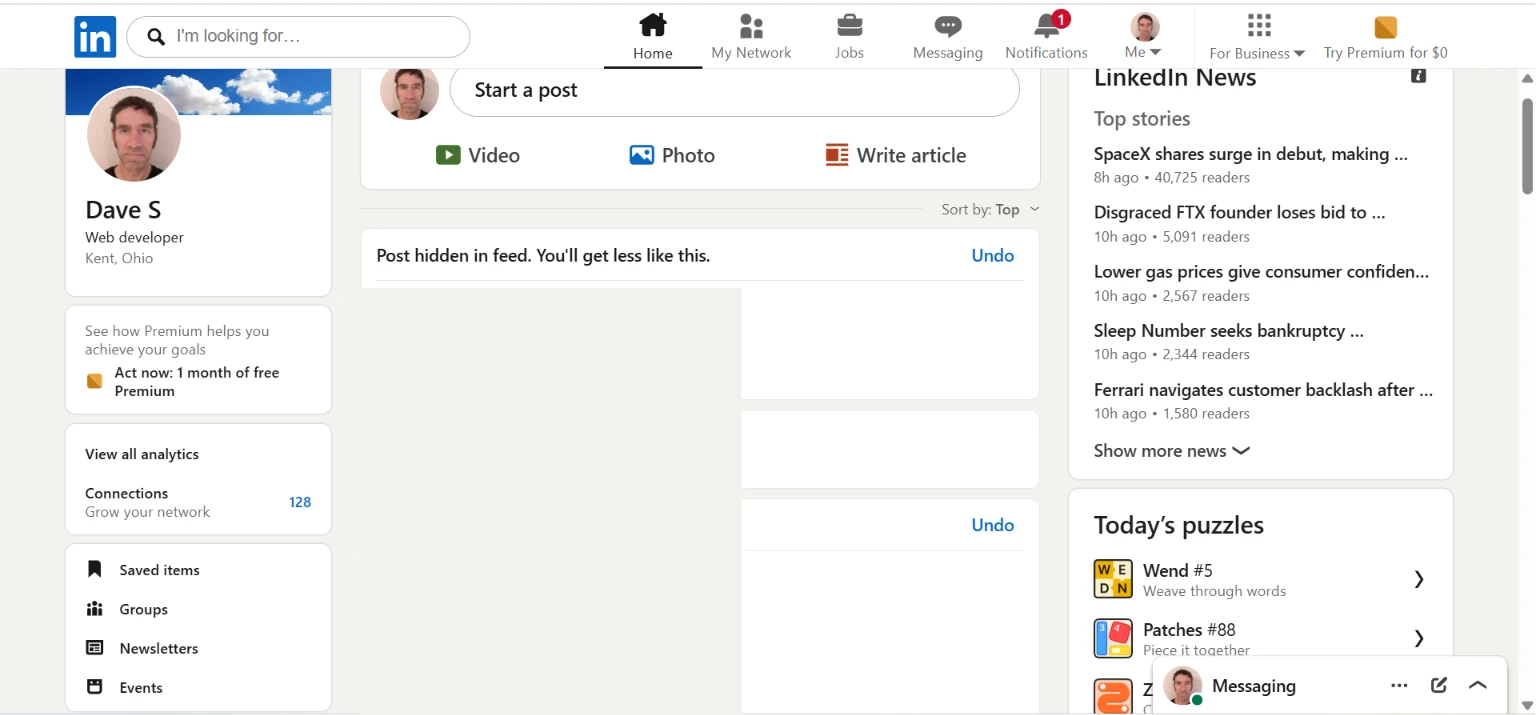This screenshot has height=715, width=1536.
Task: Click the green Video icon
Action: 448,155
